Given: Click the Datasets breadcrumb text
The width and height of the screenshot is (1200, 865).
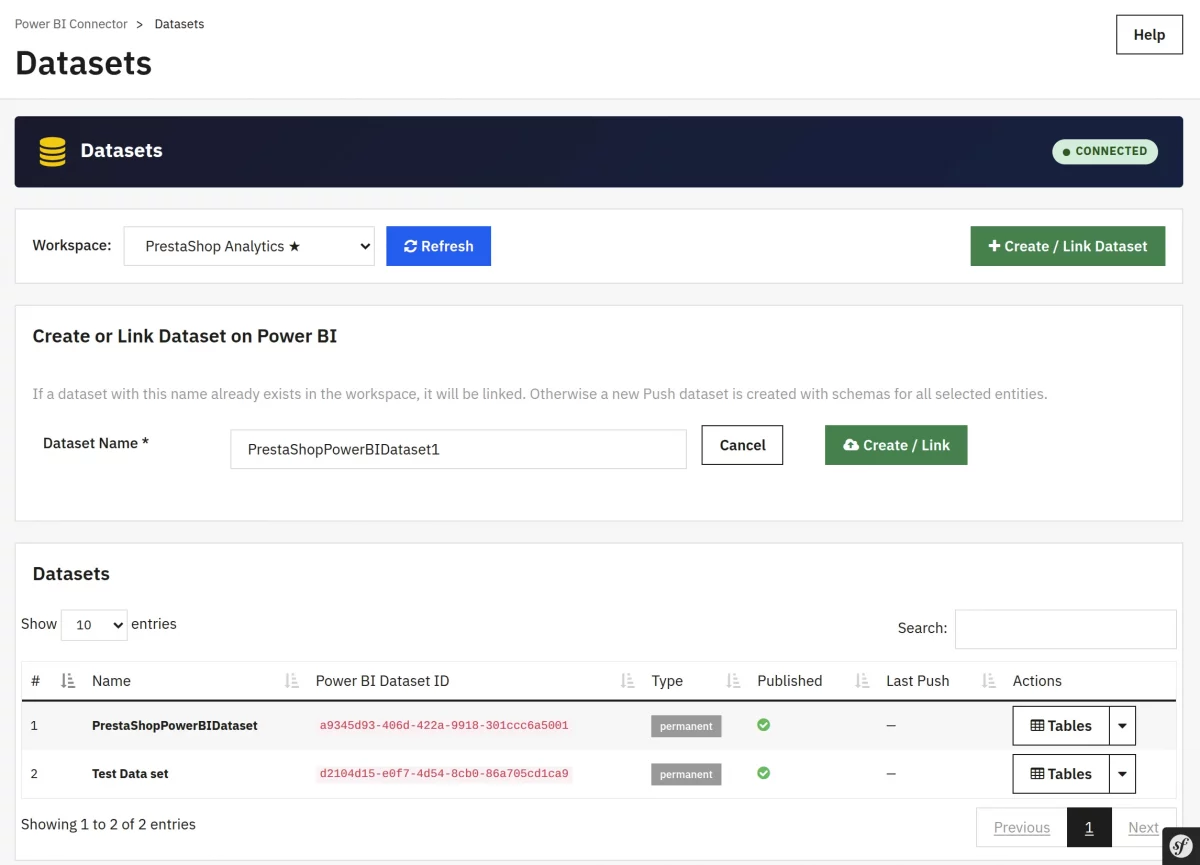Looking at the screenshot, I should point(179,24).
